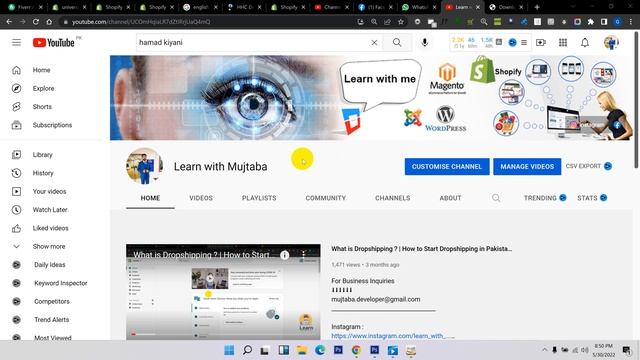Play the featured Dropshipping video
Image resolution: width=640 pixels, height=360 pixels.
[223, 292]
